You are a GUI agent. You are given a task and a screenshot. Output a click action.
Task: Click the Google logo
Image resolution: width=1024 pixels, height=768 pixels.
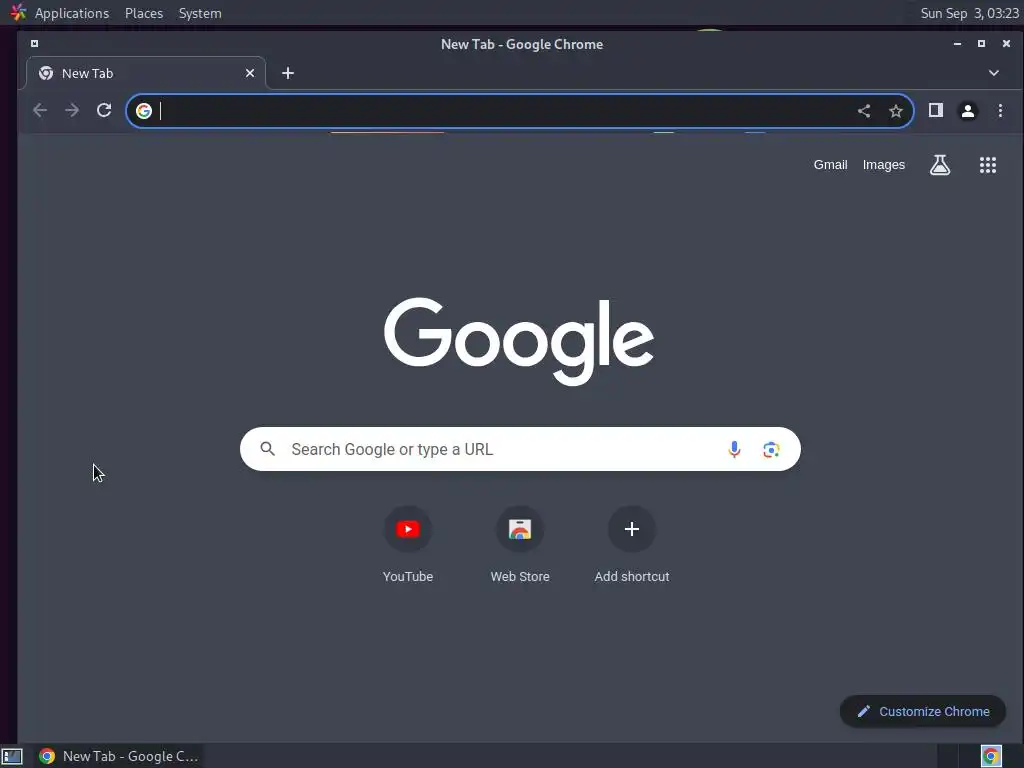point(519,341)
